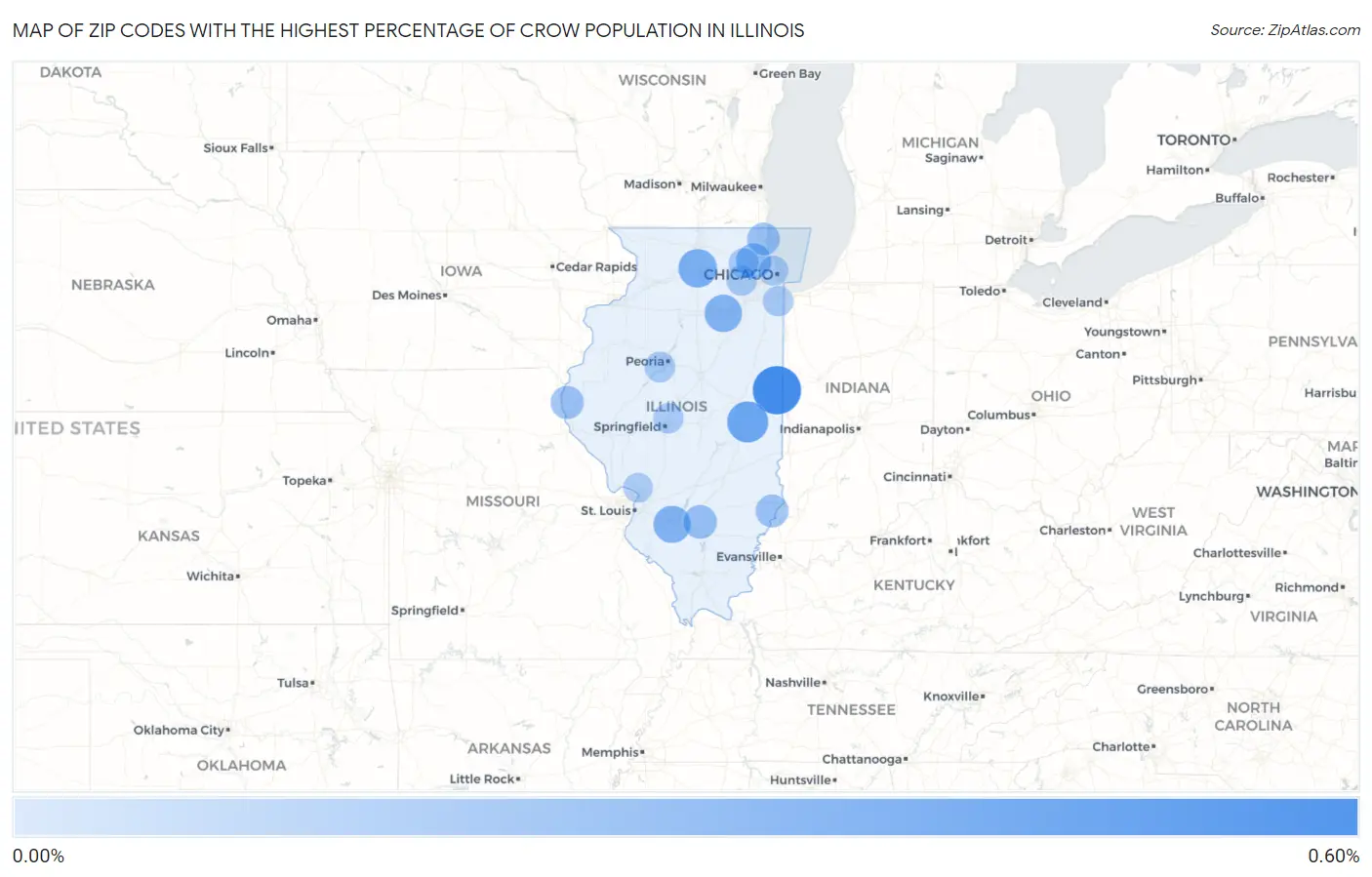Screen dimensions: 1372x877
Task: Click the bubble next to Springfield, Illinois
Action: coord(668,419)
